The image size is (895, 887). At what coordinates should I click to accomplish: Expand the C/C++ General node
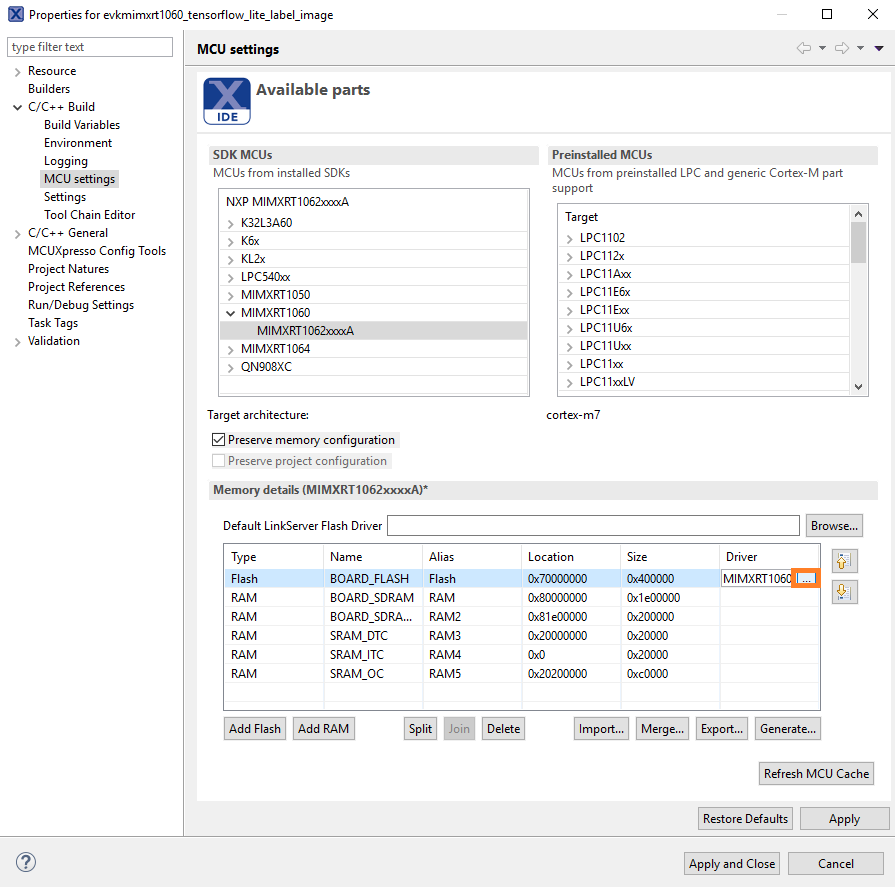coord(17,233)
